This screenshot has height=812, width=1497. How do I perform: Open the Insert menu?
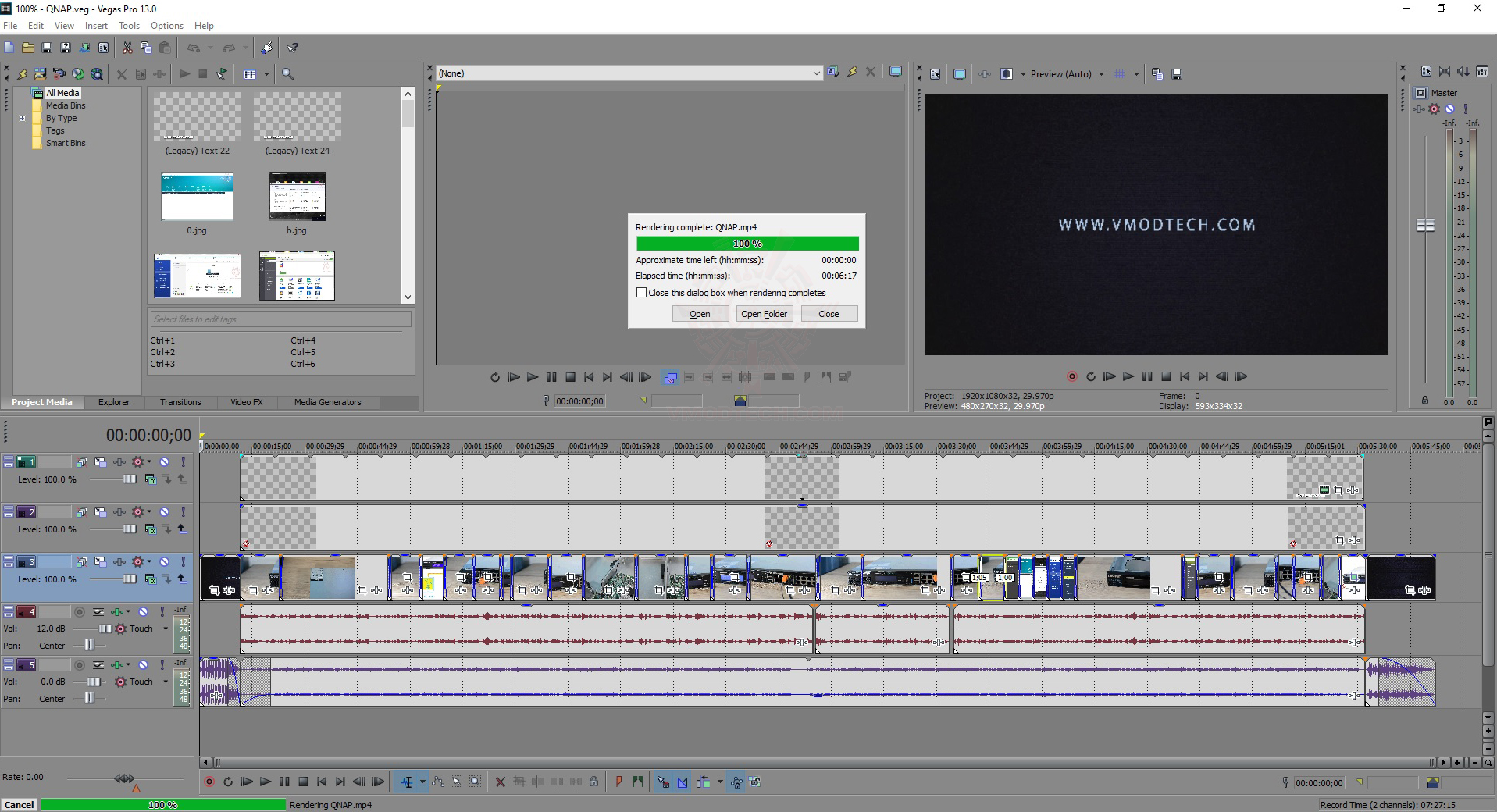pyautogui.click(x=96, y=26)
